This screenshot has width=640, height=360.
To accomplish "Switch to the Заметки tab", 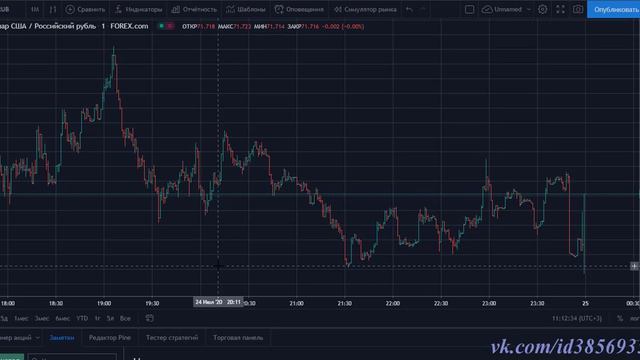I will (x=62, y=338).
